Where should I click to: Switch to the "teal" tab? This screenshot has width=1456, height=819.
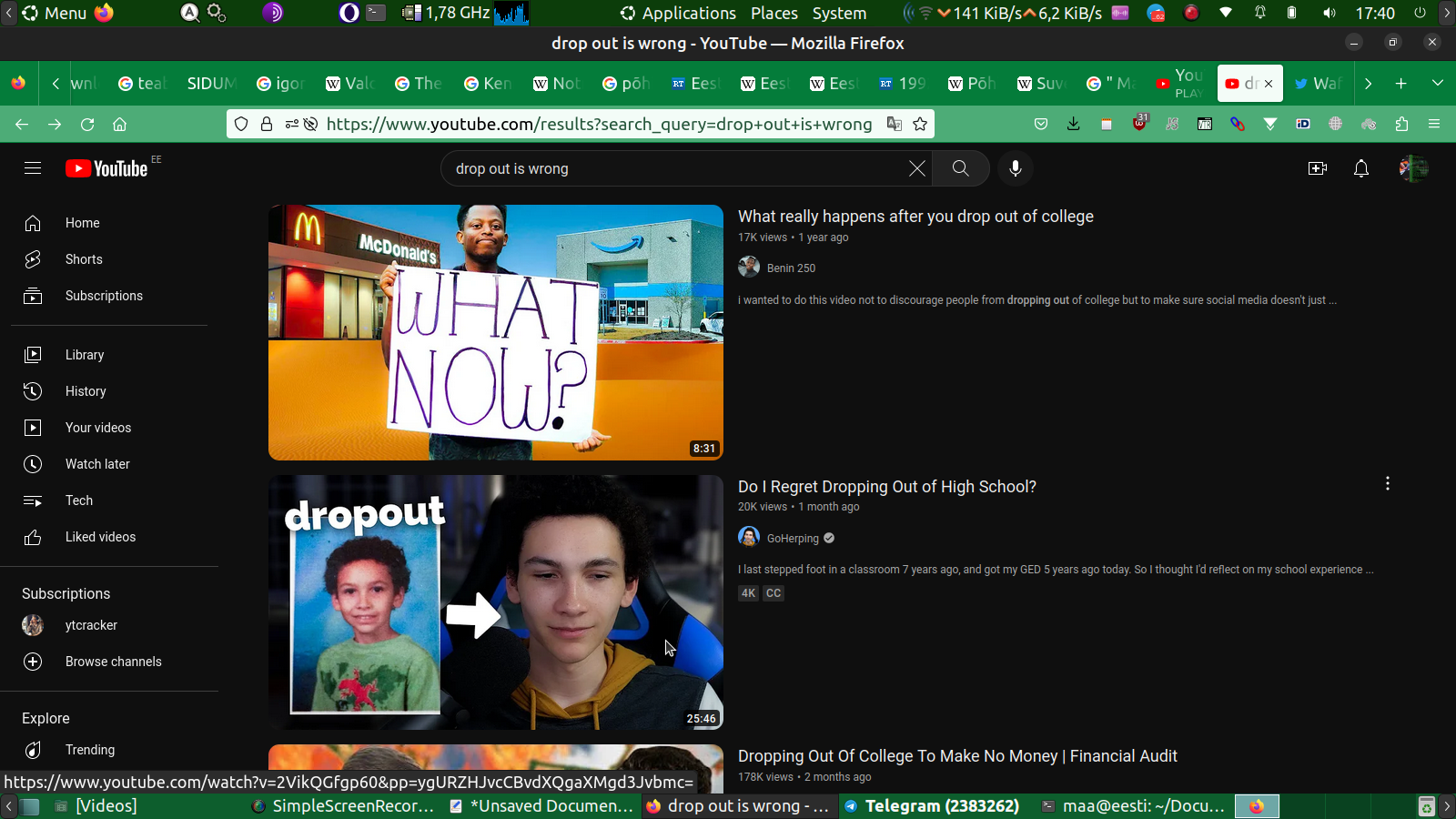pos(143,84)
